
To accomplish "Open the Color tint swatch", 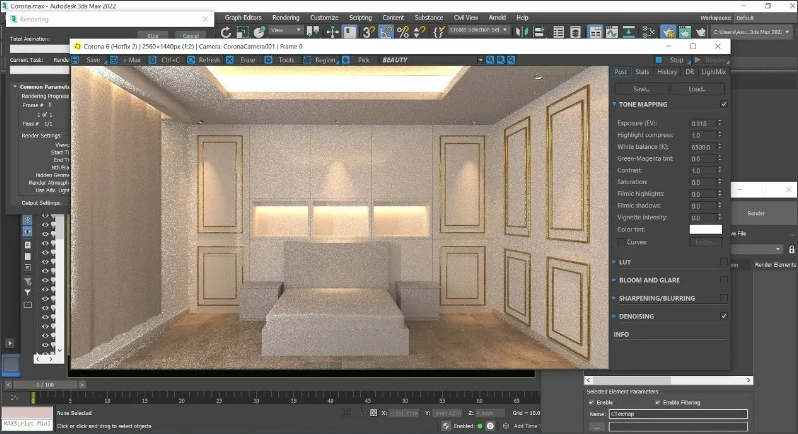I will click(x=705, y=230).
